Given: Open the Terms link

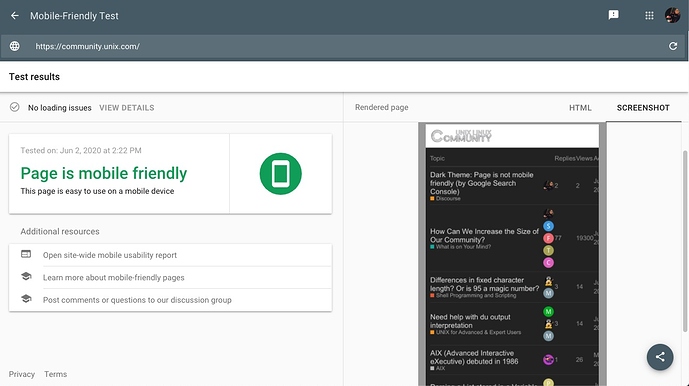Looking at the screenshot, I should click(x=55, y=374).
